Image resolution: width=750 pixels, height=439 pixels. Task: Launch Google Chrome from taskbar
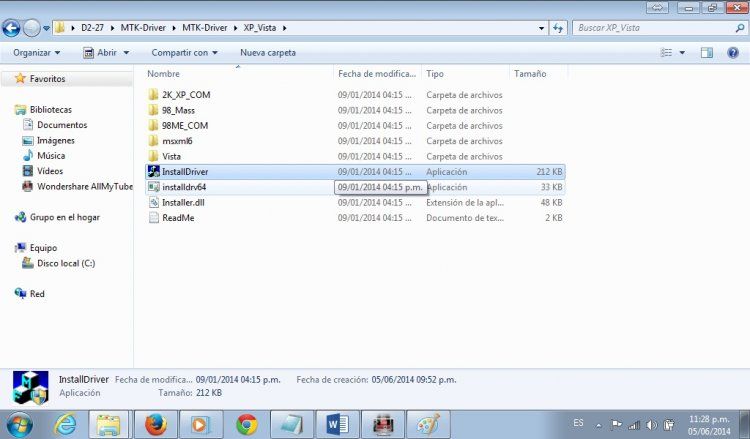(247, 425)
